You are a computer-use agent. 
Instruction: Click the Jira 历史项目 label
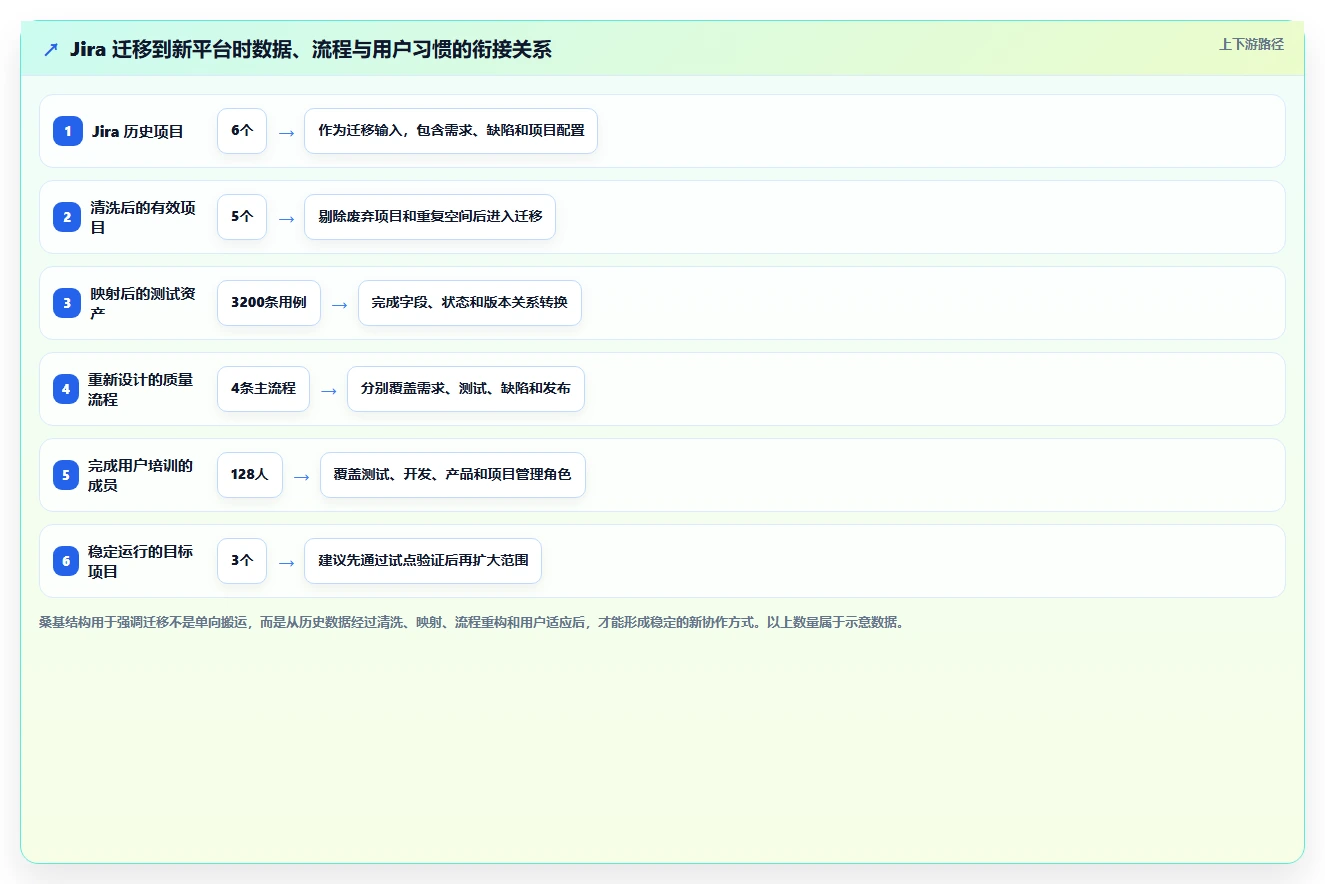[138, 131]
